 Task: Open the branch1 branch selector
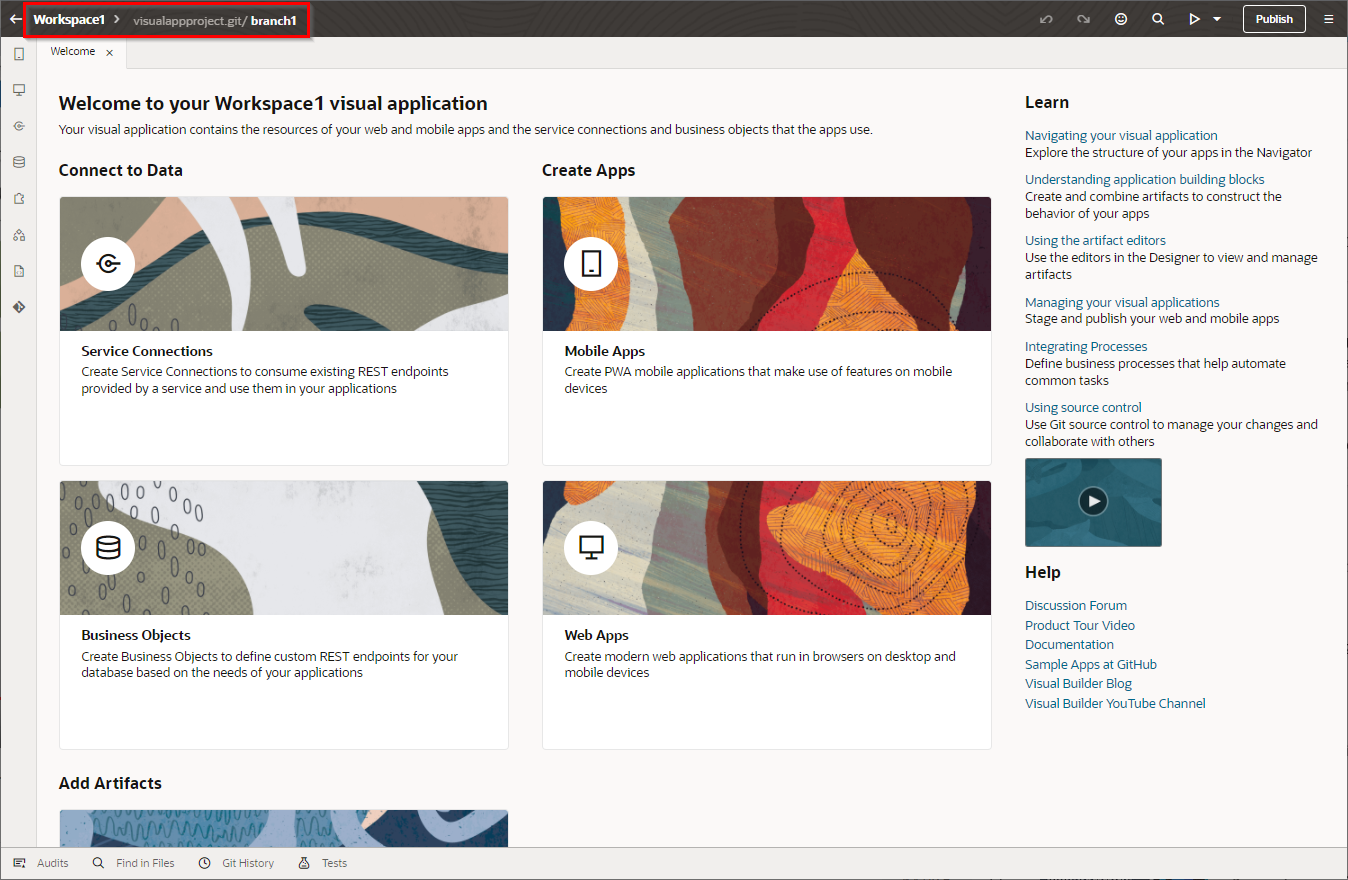click(x=273, y=20)
